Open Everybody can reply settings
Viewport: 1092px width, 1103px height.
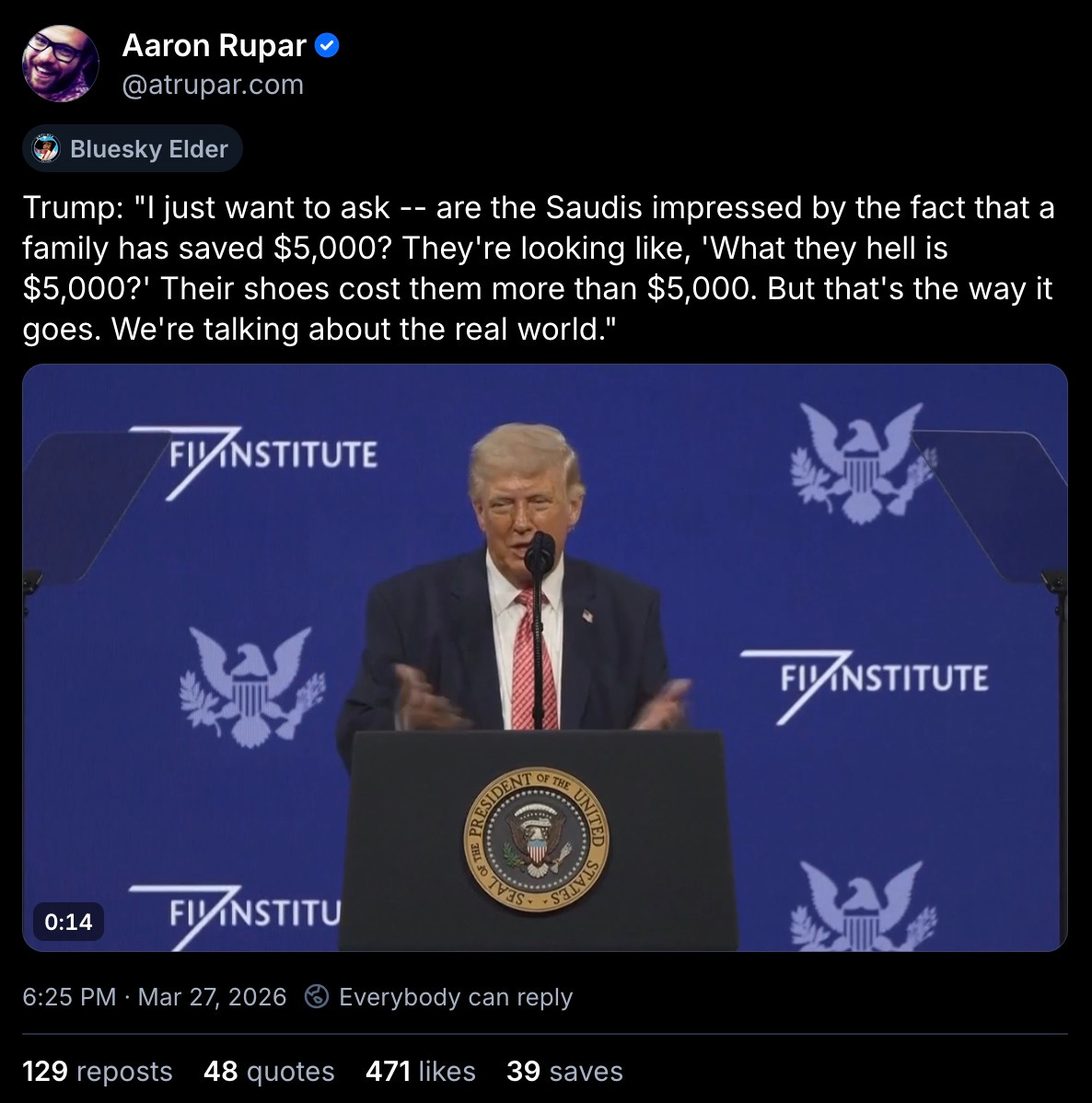click(x=456, y=997)
